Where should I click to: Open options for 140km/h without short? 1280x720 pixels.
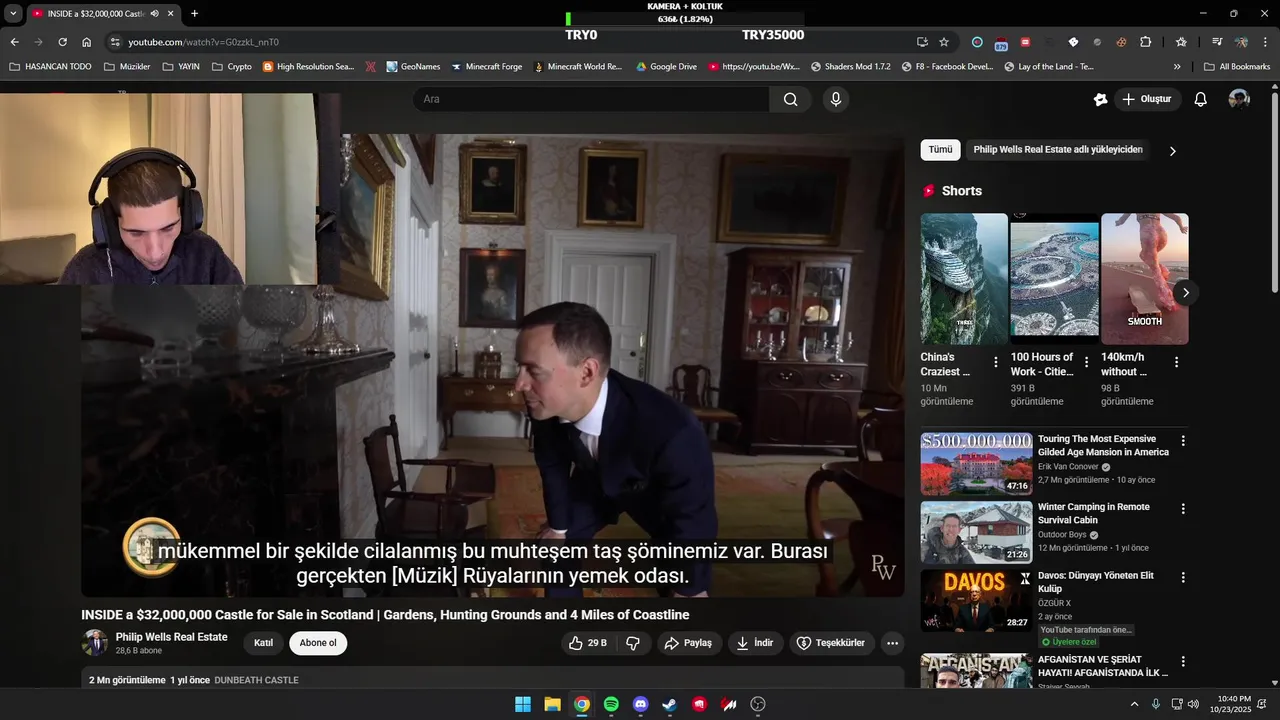pyautogui.click(x=1176, y=362)
